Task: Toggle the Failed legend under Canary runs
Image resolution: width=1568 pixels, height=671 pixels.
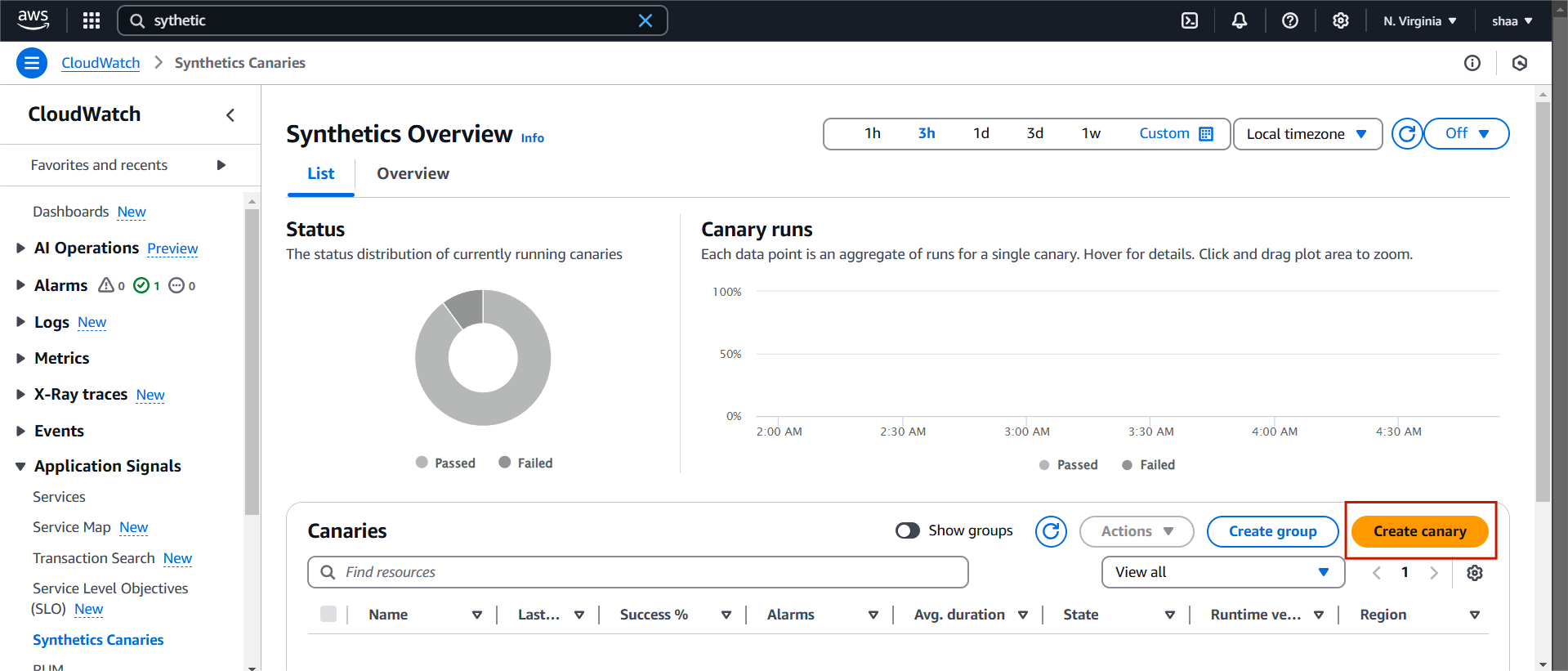Action: pos(1148,464)
